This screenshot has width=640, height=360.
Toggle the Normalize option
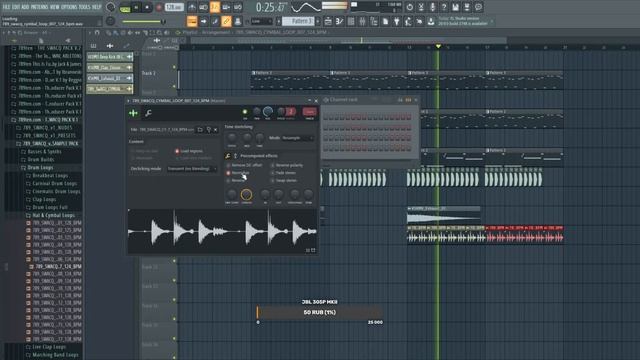(x=238, y=173)
